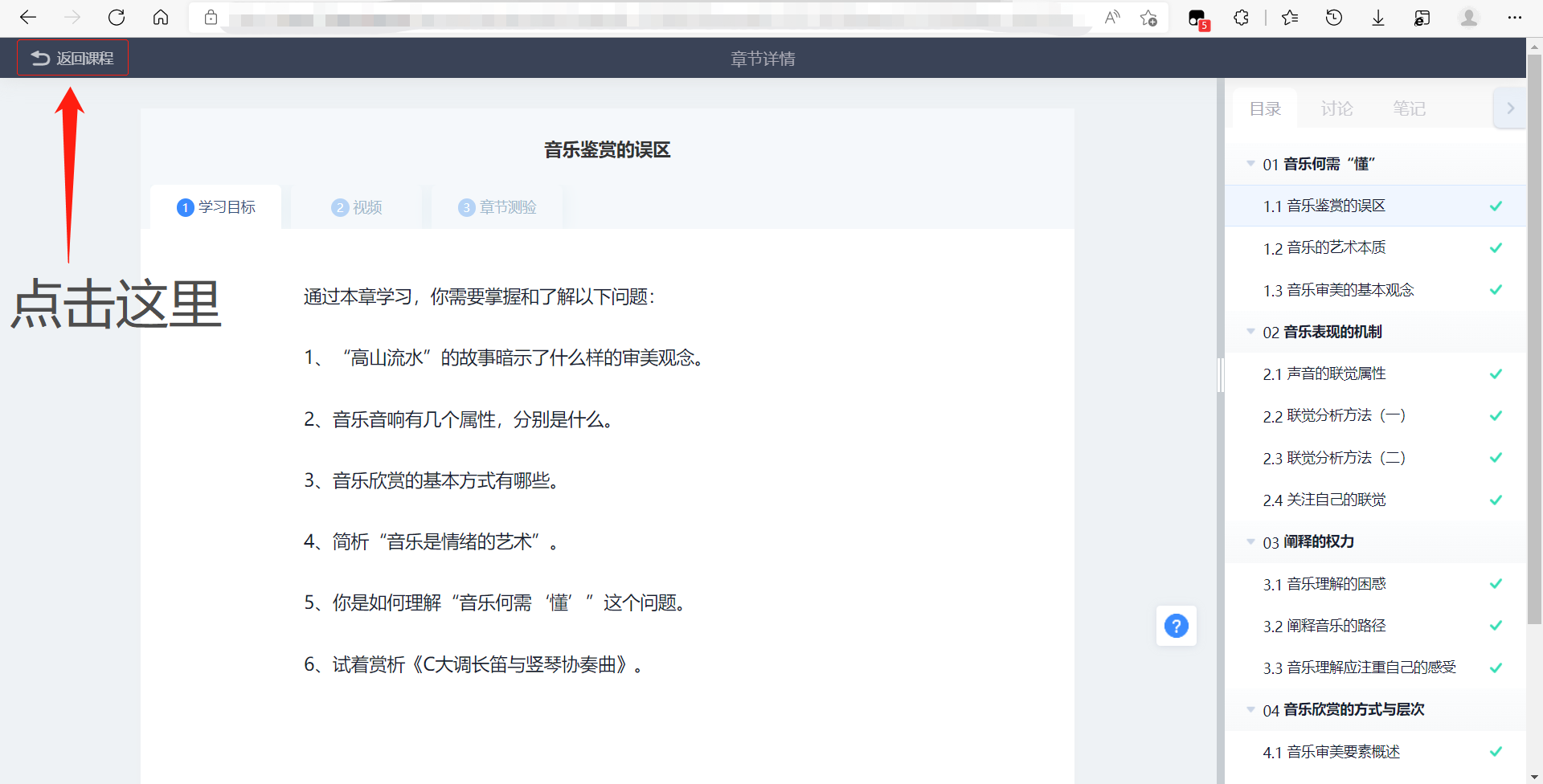Click completion checkmark for section 2.1
Viewport: 1543px width, 784px height.
(1496, 374)
